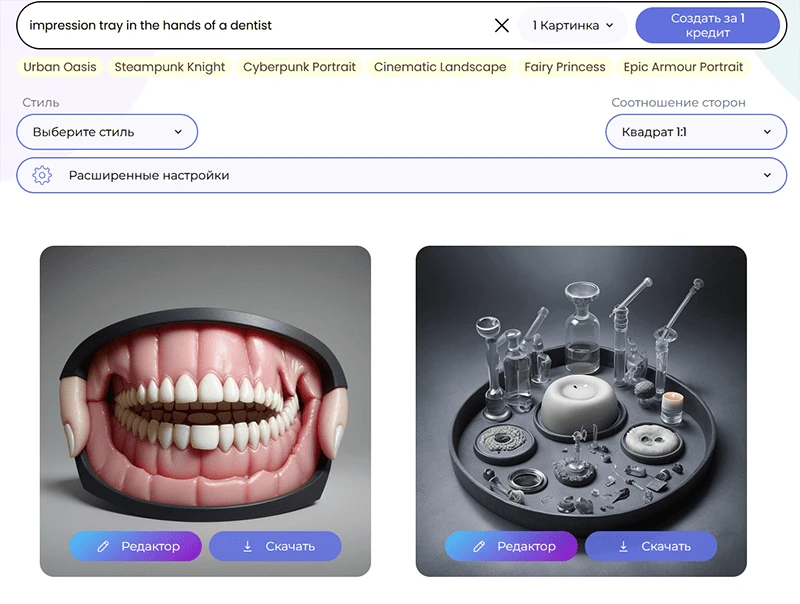Click the prompt text input field
The image size is (800, 604).
click(255, 25)
